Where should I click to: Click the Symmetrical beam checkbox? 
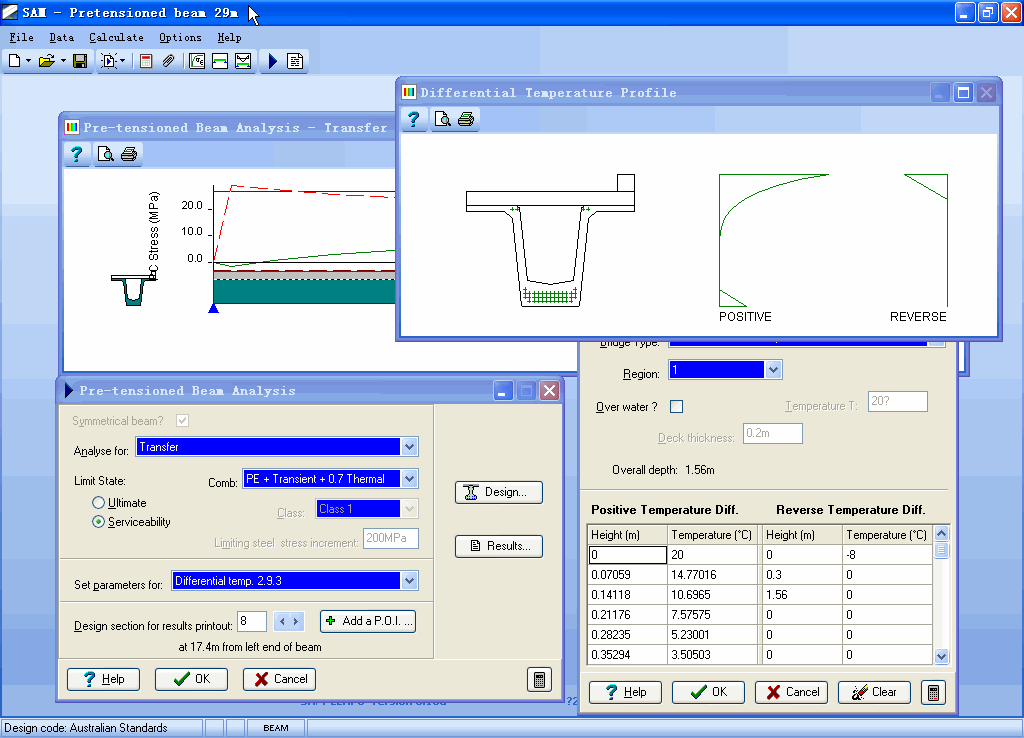coord(183,421)
